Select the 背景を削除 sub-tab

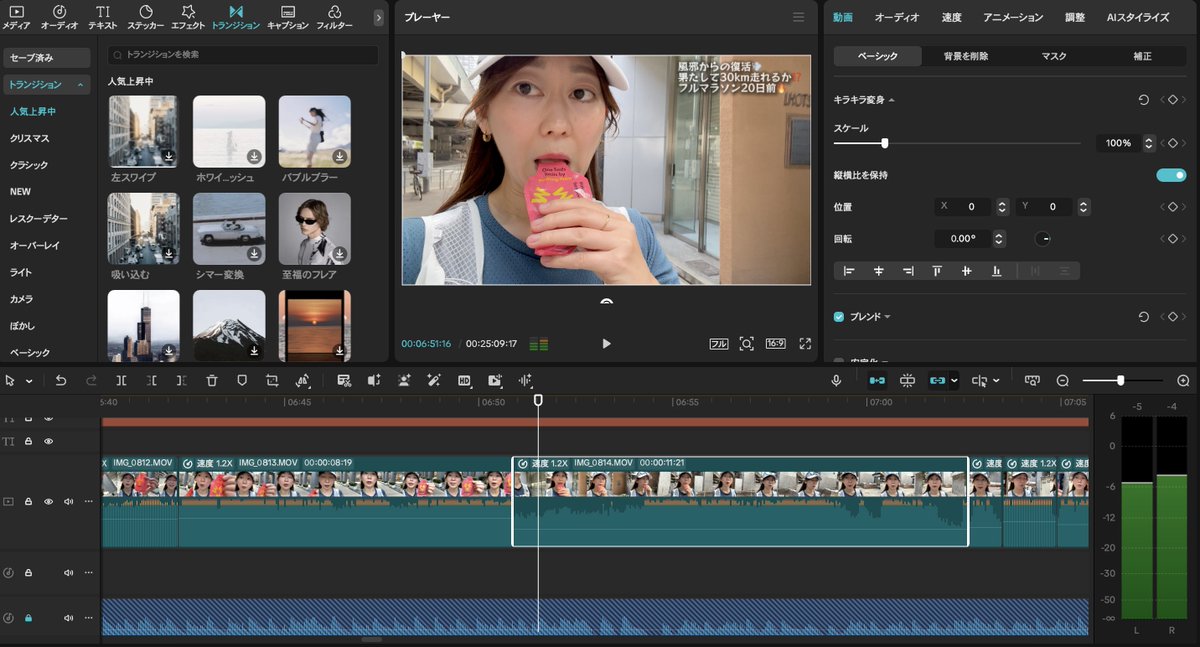pyautogui.click(x=966, y=56)
